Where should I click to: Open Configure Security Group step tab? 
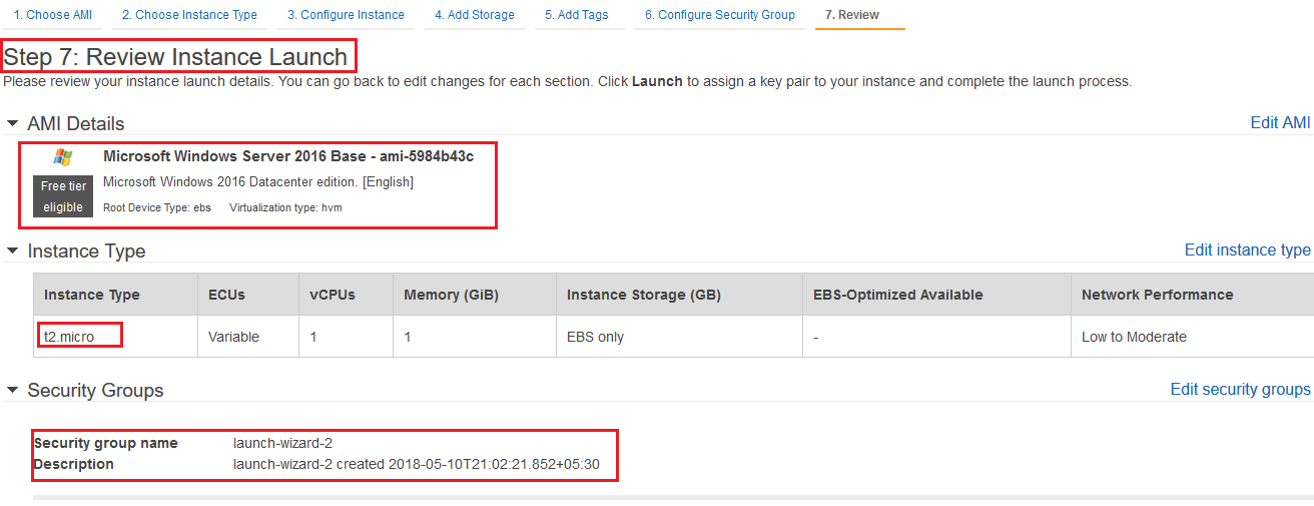click(720, 15)
